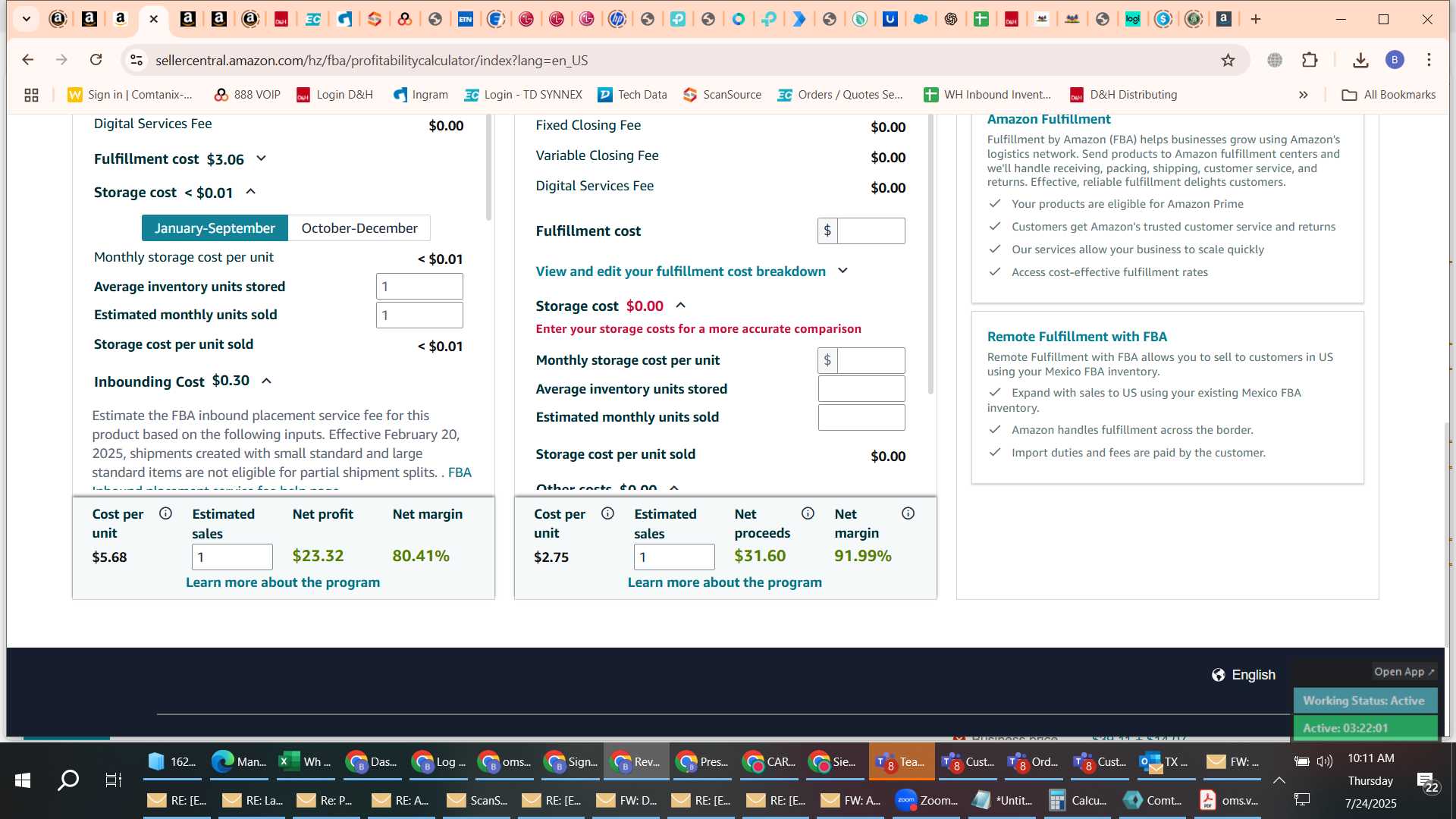Screen dimensions: 1456x819
Task: Open 888 VOIP bookmark
Action: tap(247, 95)
